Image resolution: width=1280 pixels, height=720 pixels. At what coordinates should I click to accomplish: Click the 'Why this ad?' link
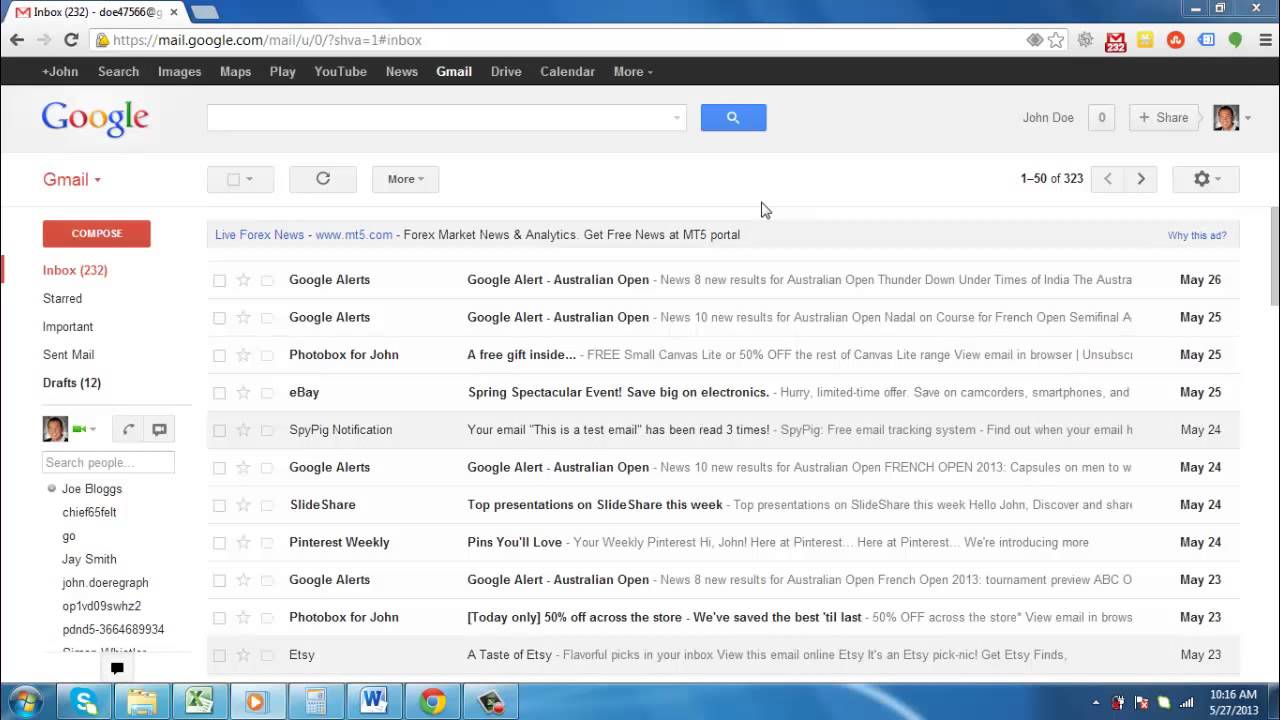[x=1197, y=235]
